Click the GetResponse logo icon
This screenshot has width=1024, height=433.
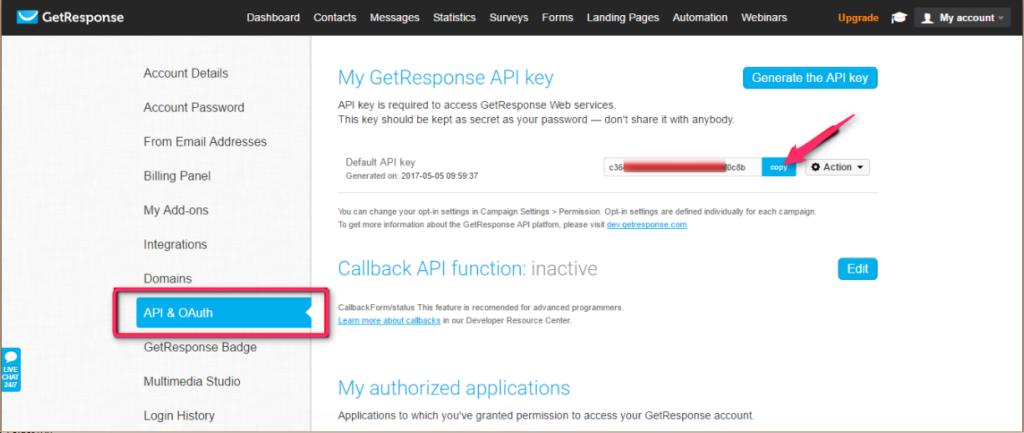pos(27,18)
